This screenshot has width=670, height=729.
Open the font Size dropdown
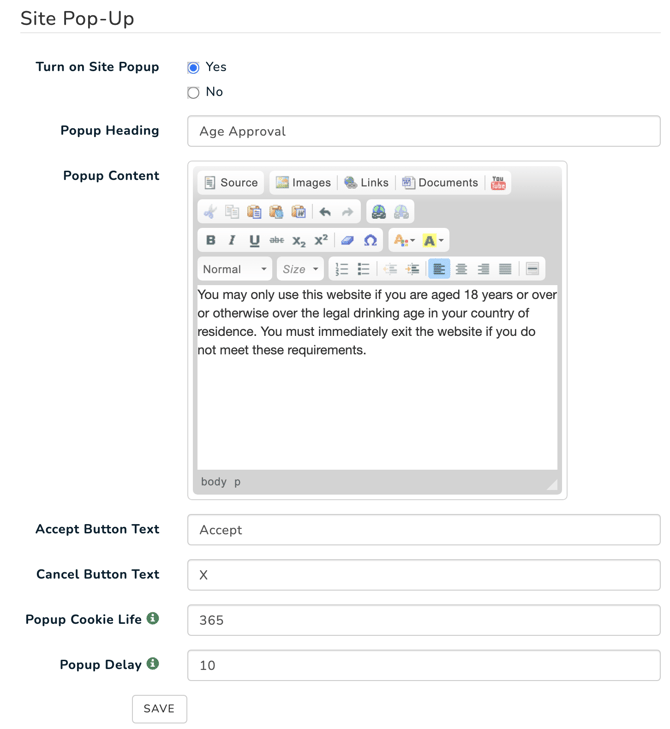tap(300, 269)
